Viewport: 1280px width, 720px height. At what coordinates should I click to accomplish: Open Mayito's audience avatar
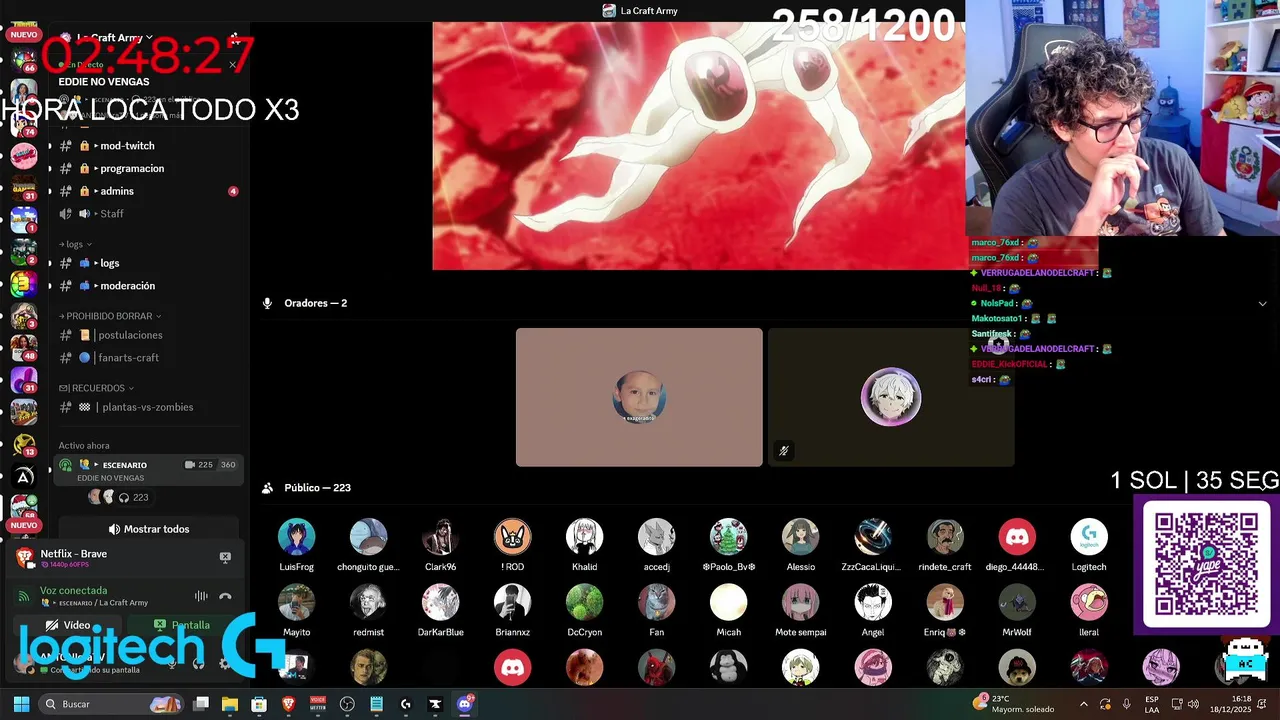[x=296, y=603]
